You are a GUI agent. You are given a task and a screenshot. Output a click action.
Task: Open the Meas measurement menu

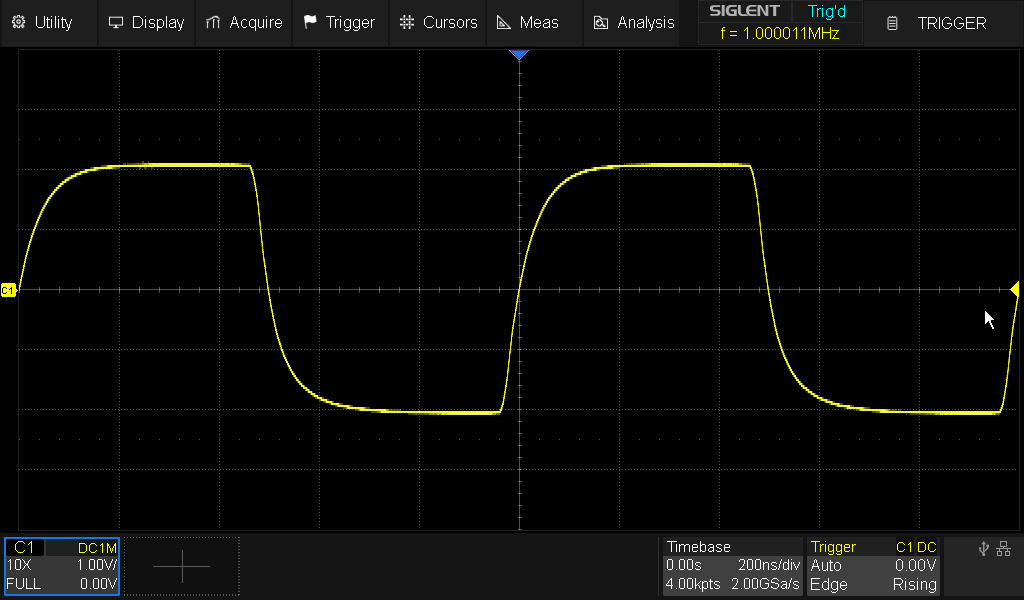tap(528, 22)
